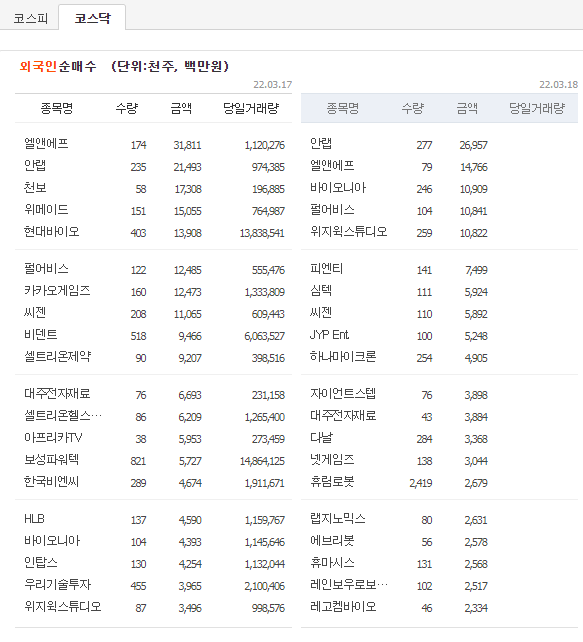Click the 에브리봇 stock name

pos(332,541)
